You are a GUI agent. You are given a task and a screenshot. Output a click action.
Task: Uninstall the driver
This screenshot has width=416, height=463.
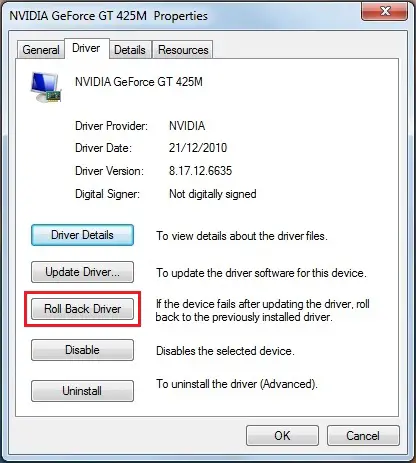point(82,391)
